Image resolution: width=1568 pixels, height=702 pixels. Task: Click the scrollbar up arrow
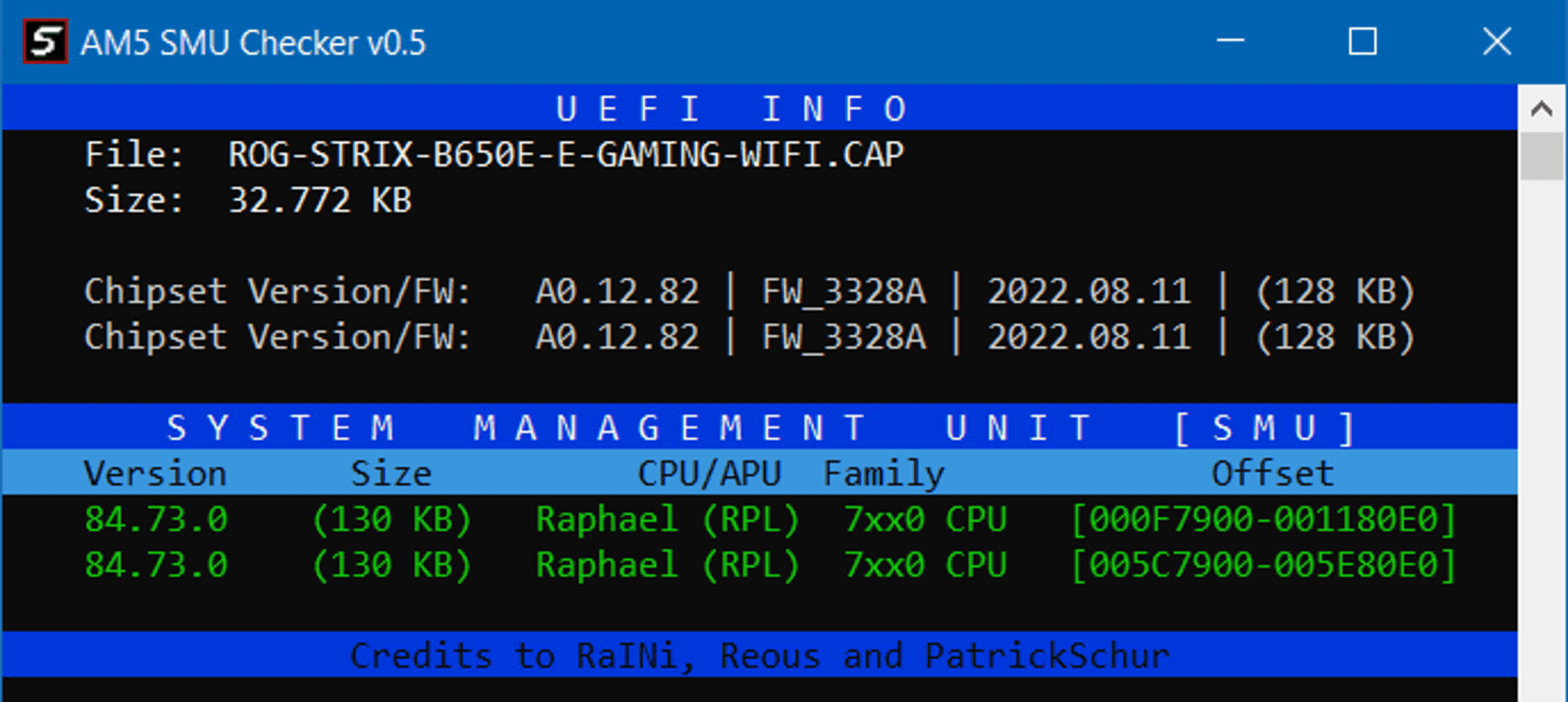(x=1542, y=108)
